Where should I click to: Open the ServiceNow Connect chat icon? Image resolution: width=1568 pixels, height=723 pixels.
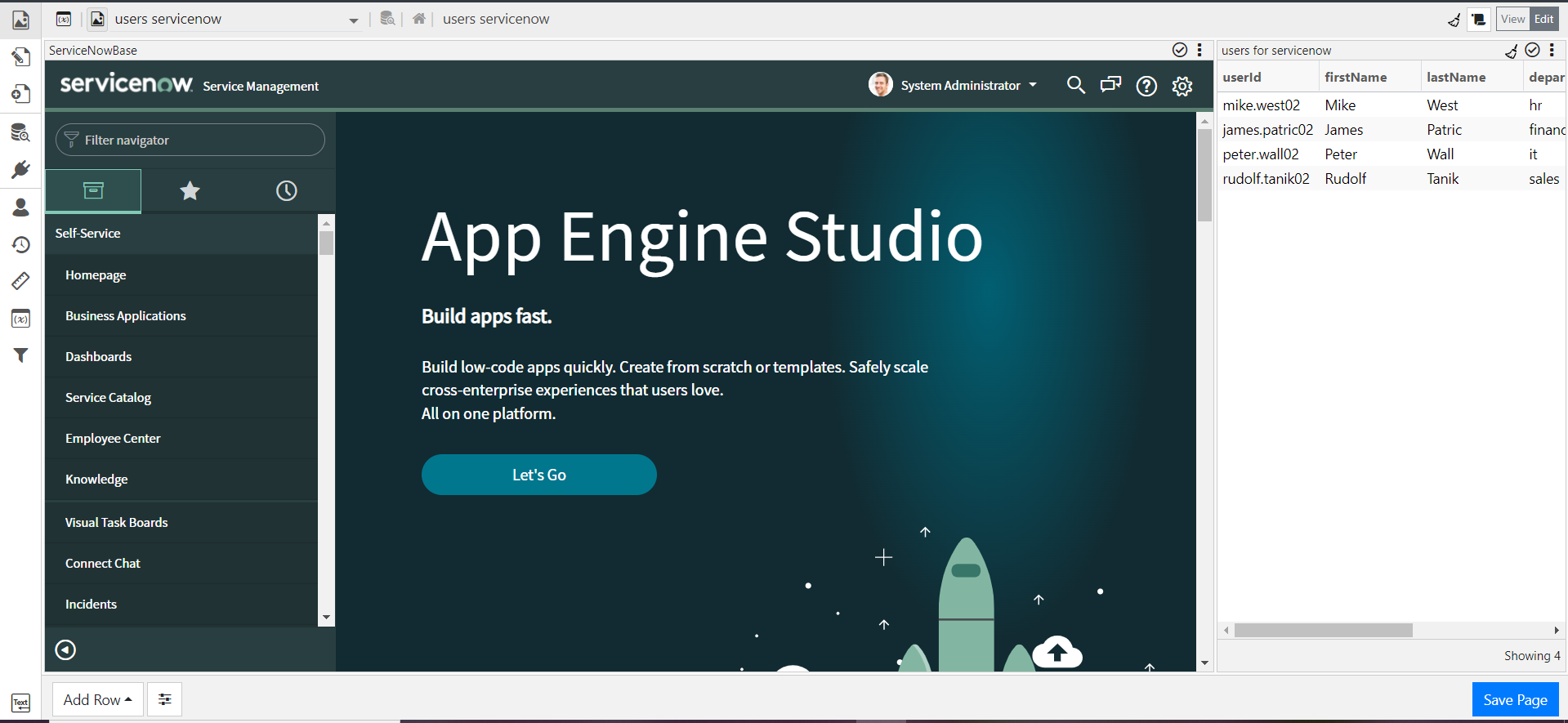point(1110,85)
